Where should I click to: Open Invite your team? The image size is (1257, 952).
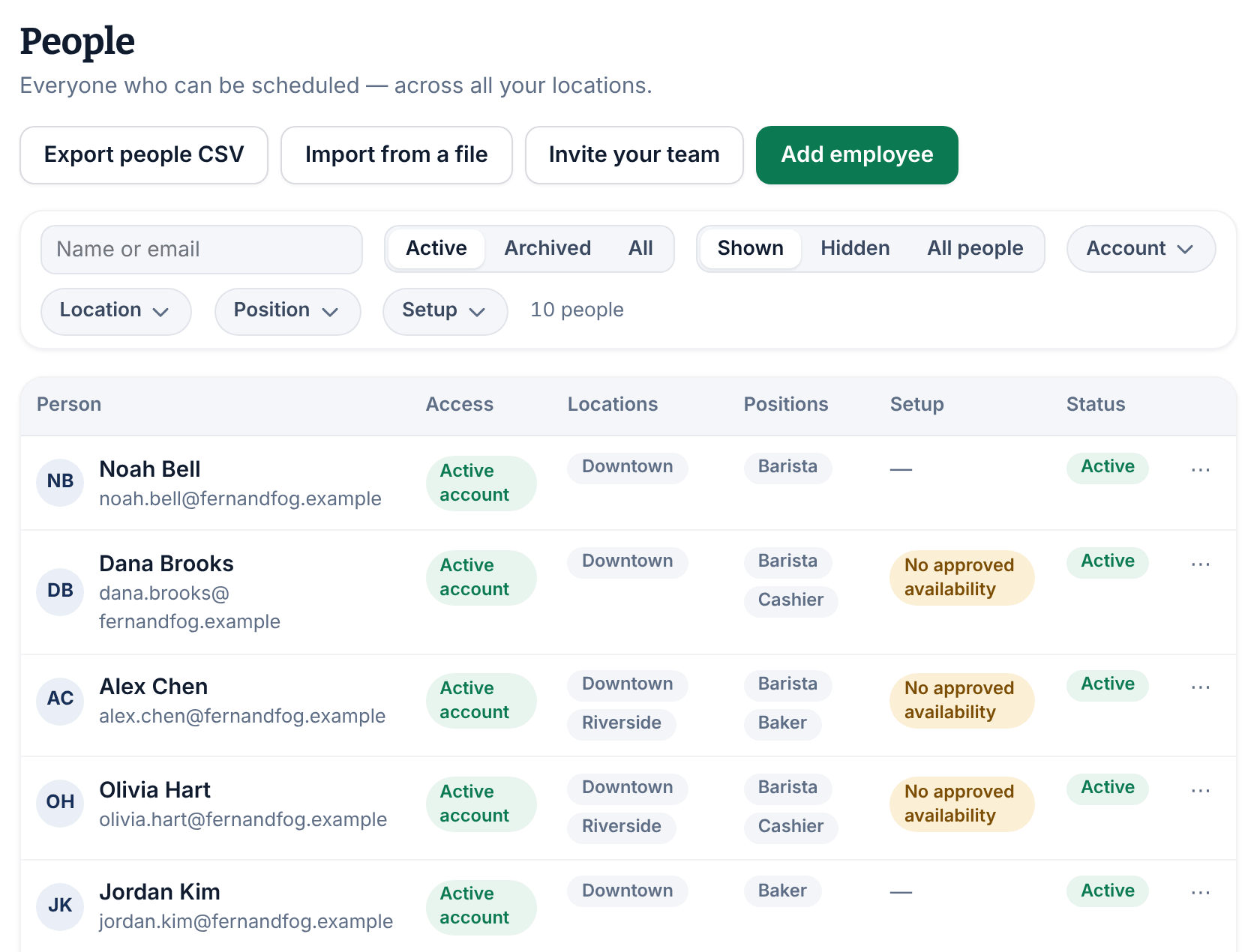pyautogui.click(x=634, y=155)
